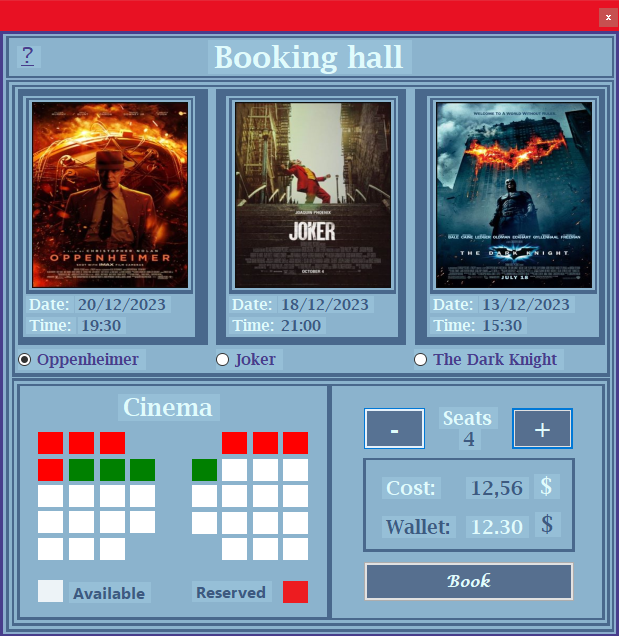Select first white seat in left block's bottom row
This screenshot has height=636, width=619.
point(50,549)
